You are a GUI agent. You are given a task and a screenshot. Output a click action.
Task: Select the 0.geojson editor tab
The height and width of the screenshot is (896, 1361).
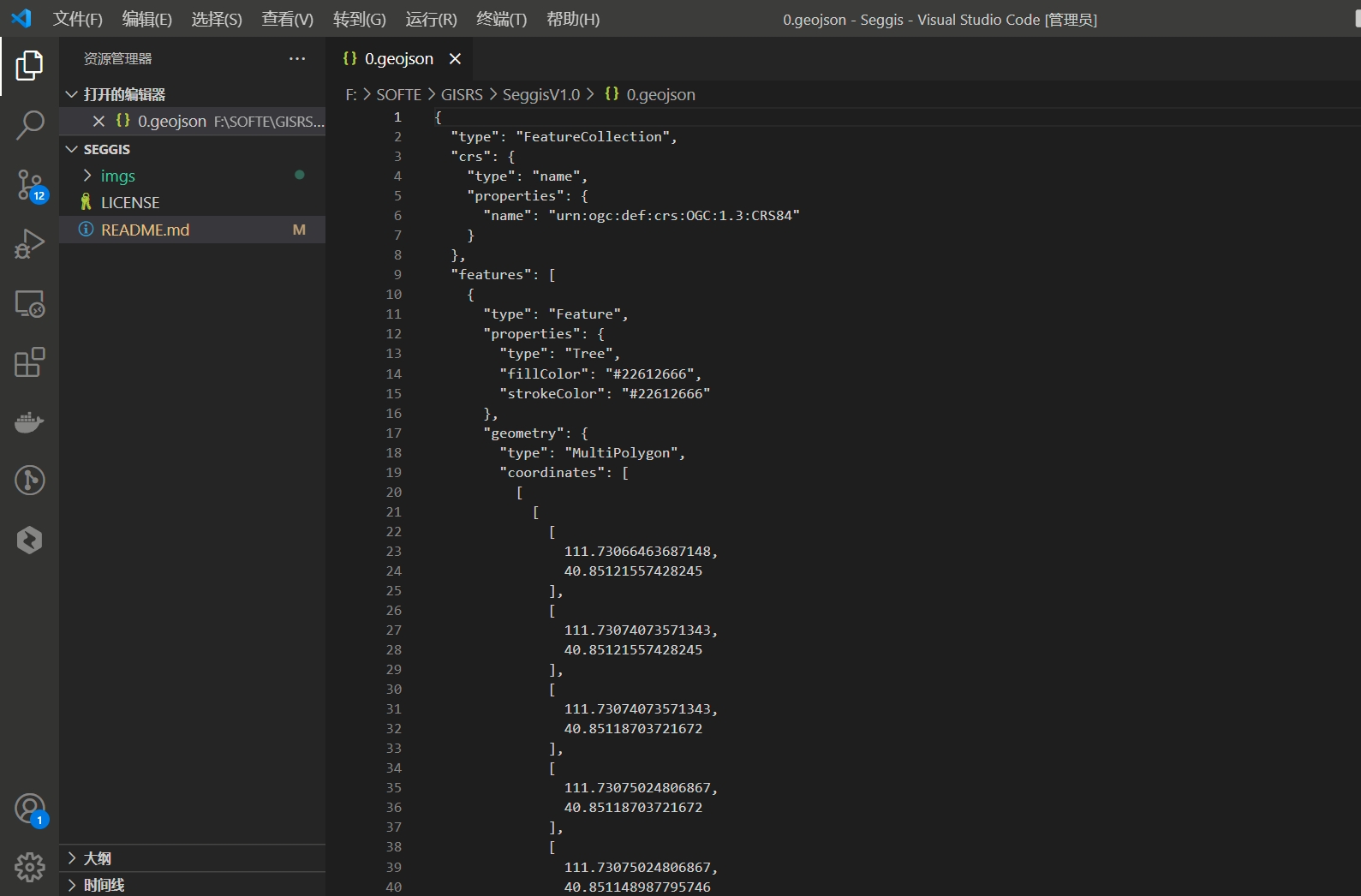tap(399, 58)
